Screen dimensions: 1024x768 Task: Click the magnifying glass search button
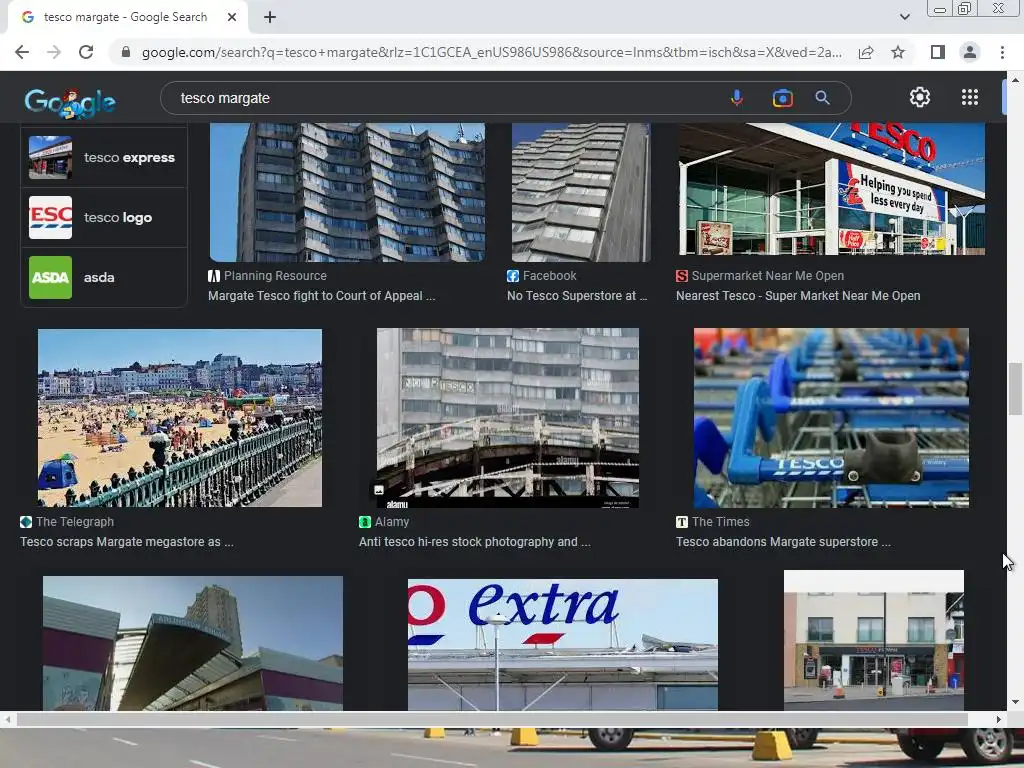(822, 98)
